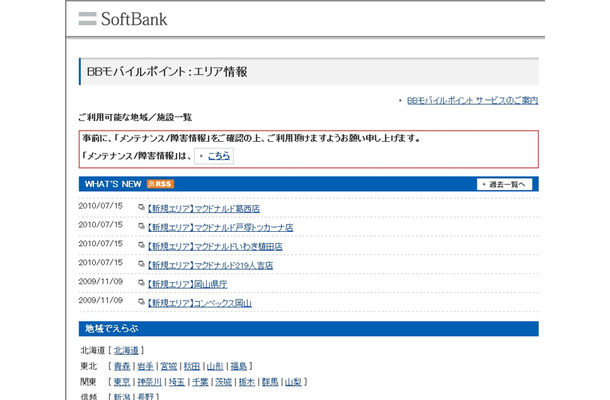Select 茨城 prefecture link
The width and height of the screenshot is (610, 400).
click(x=223, y=382)
